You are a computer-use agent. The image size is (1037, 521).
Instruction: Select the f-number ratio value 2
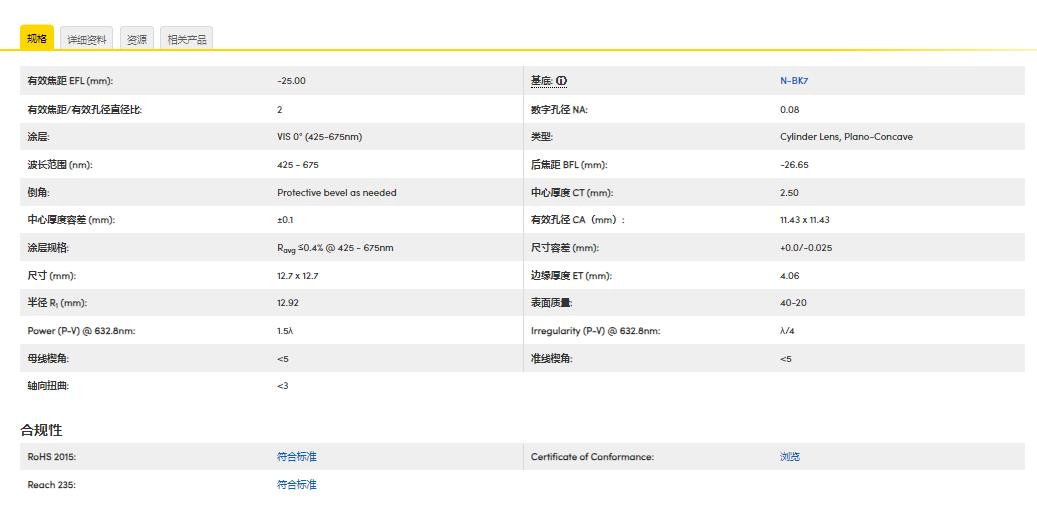[280, 110]
